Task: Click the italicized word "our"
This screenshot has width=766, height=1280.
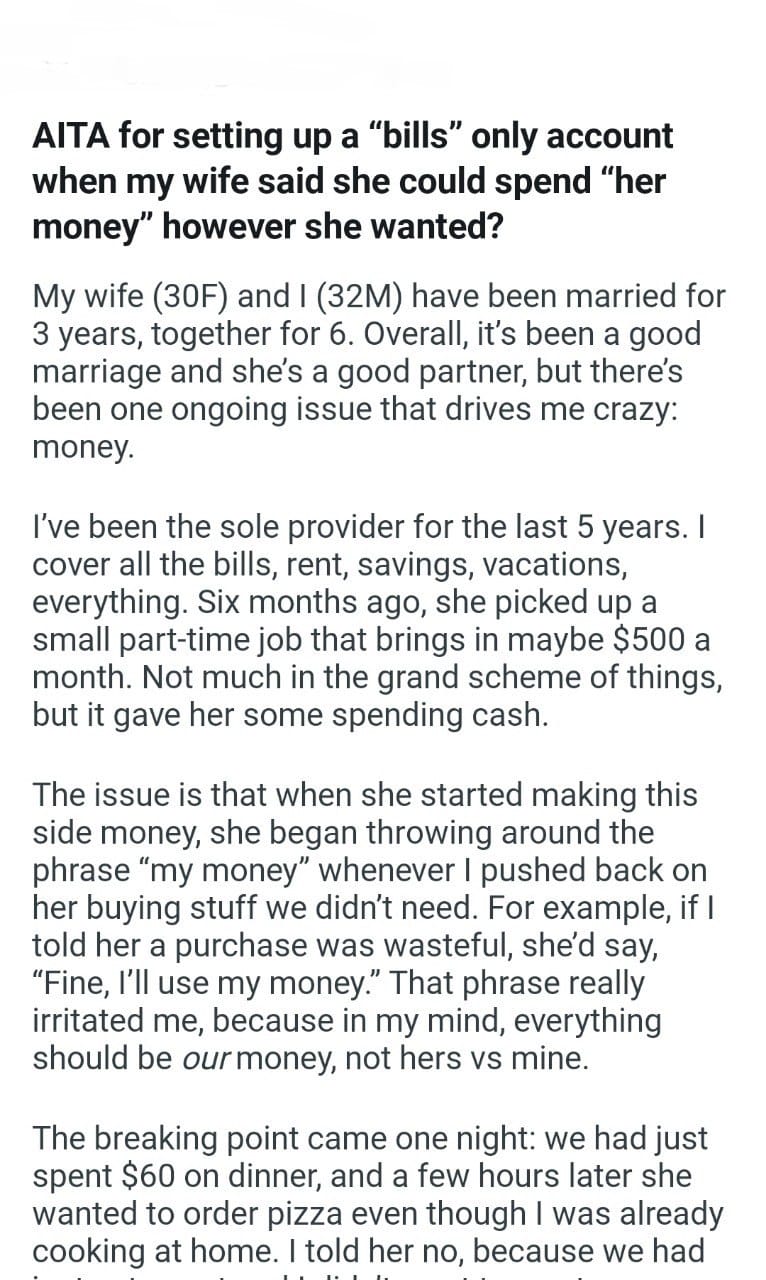Action: tap(213, 1058)
